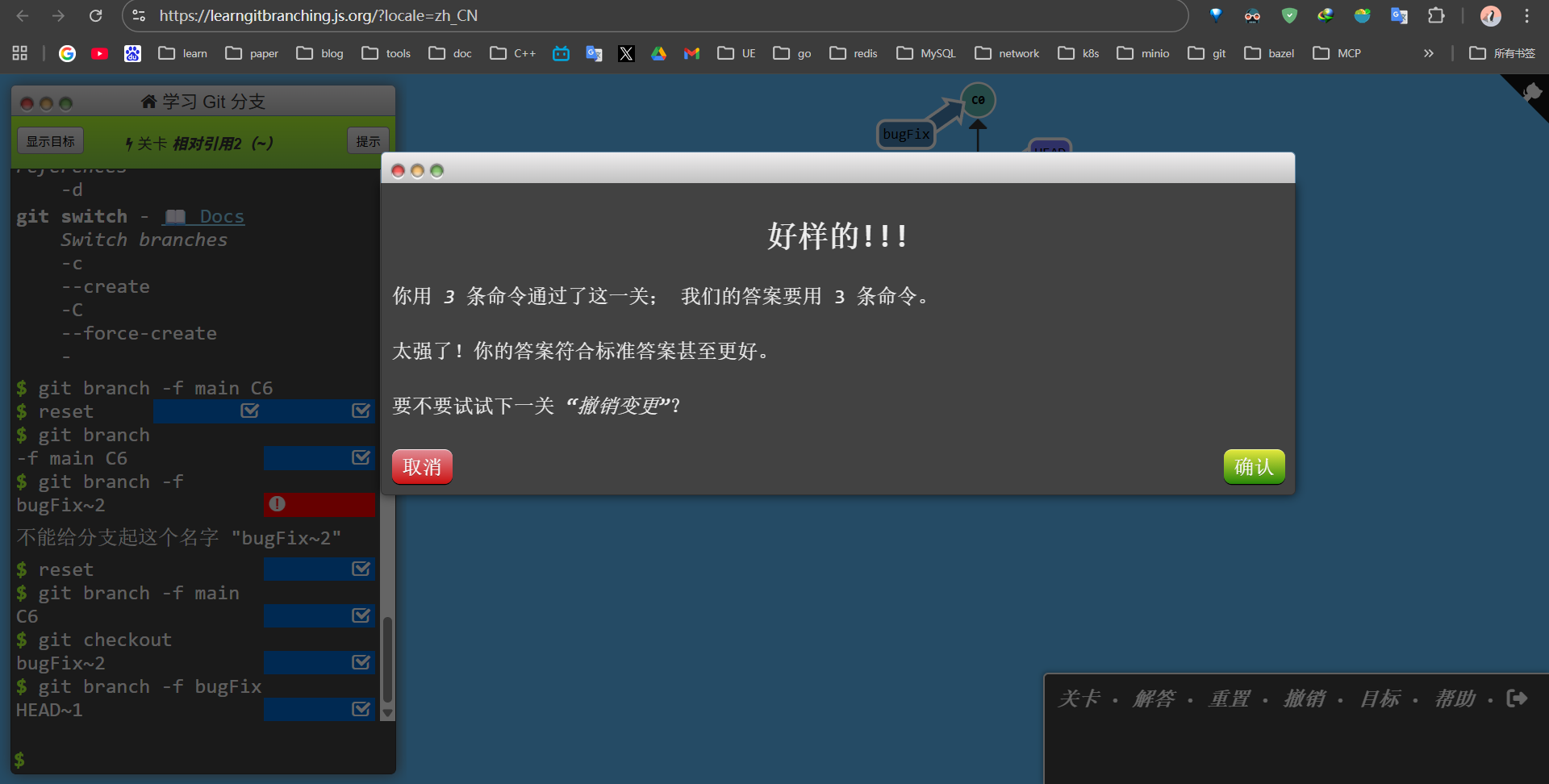
Task: Reload the page with the refresh icon
Action: [x=95, y=15]
